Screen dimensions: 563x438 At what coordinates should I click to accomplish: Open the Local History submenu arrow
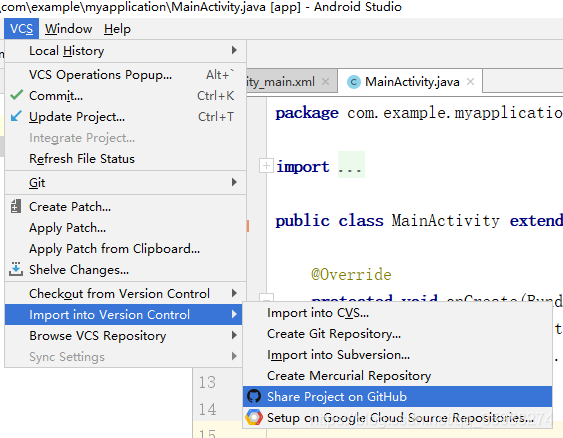click(x=234, y=50)
